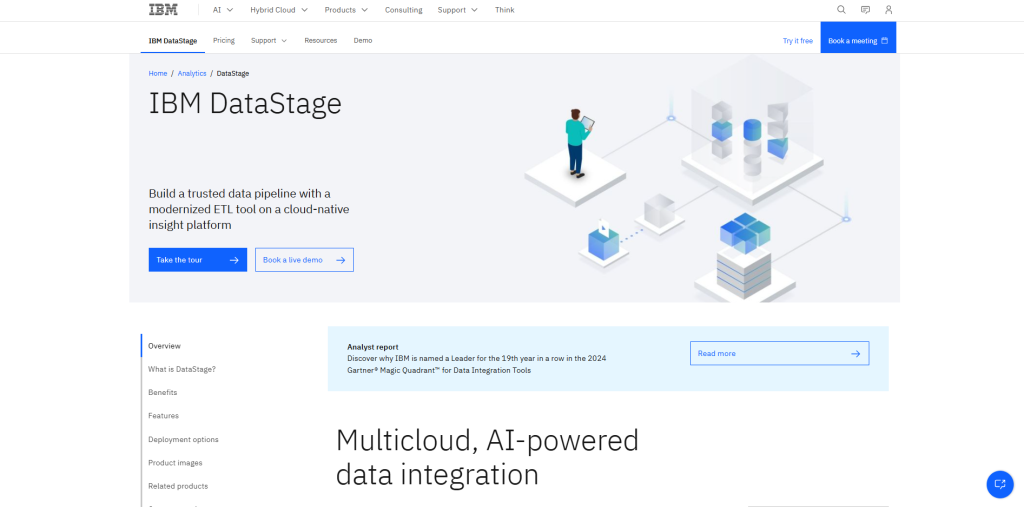Jump to What is DataStage? section

(182, 369)
